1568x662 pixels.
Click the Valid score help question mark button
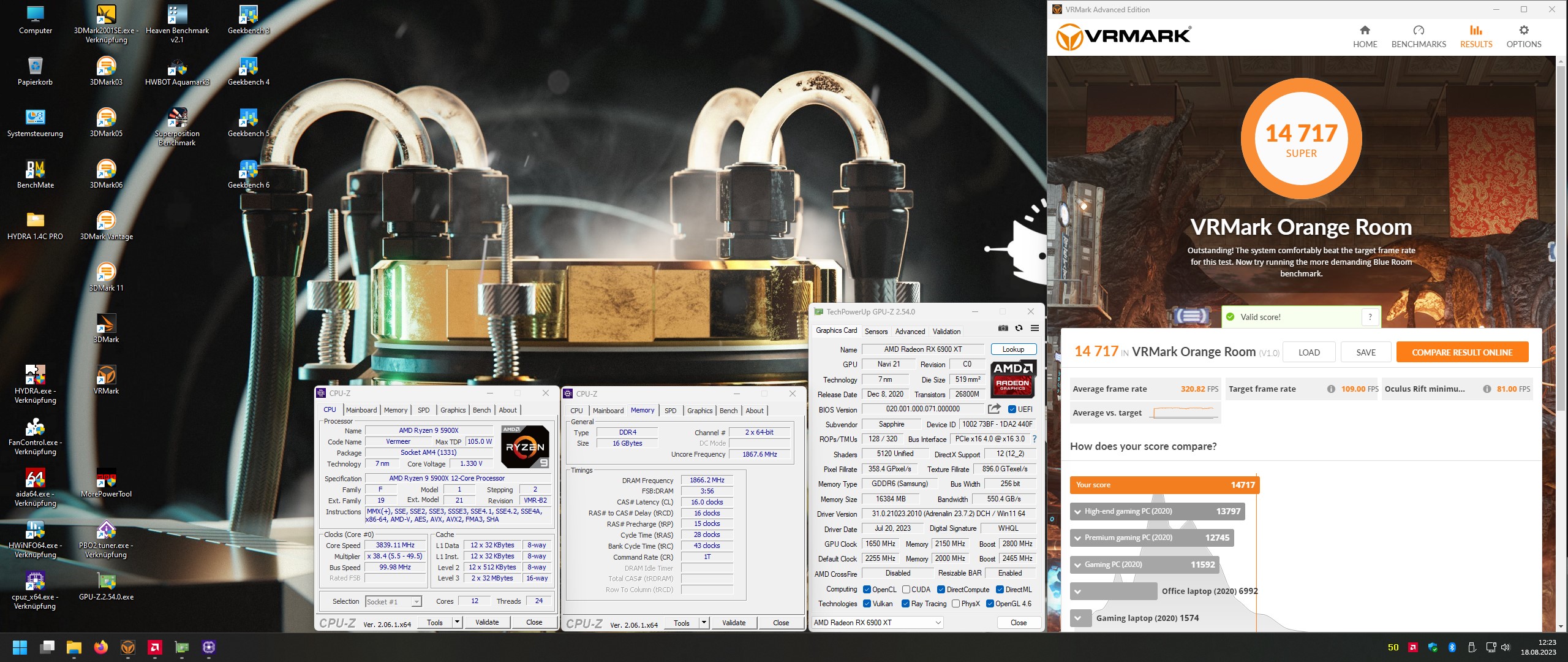pos(1370,317)
